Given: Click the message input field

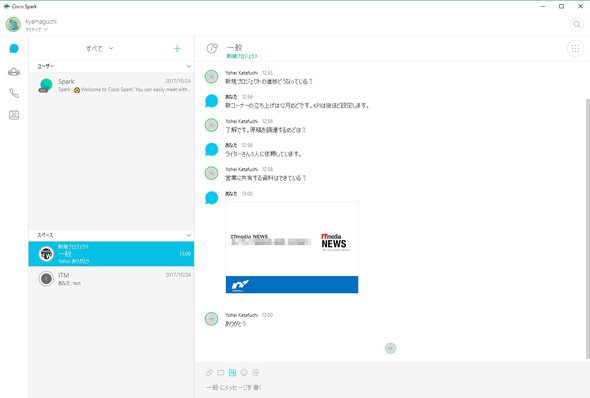Looking at the screenshot, I should coord(391,387).
